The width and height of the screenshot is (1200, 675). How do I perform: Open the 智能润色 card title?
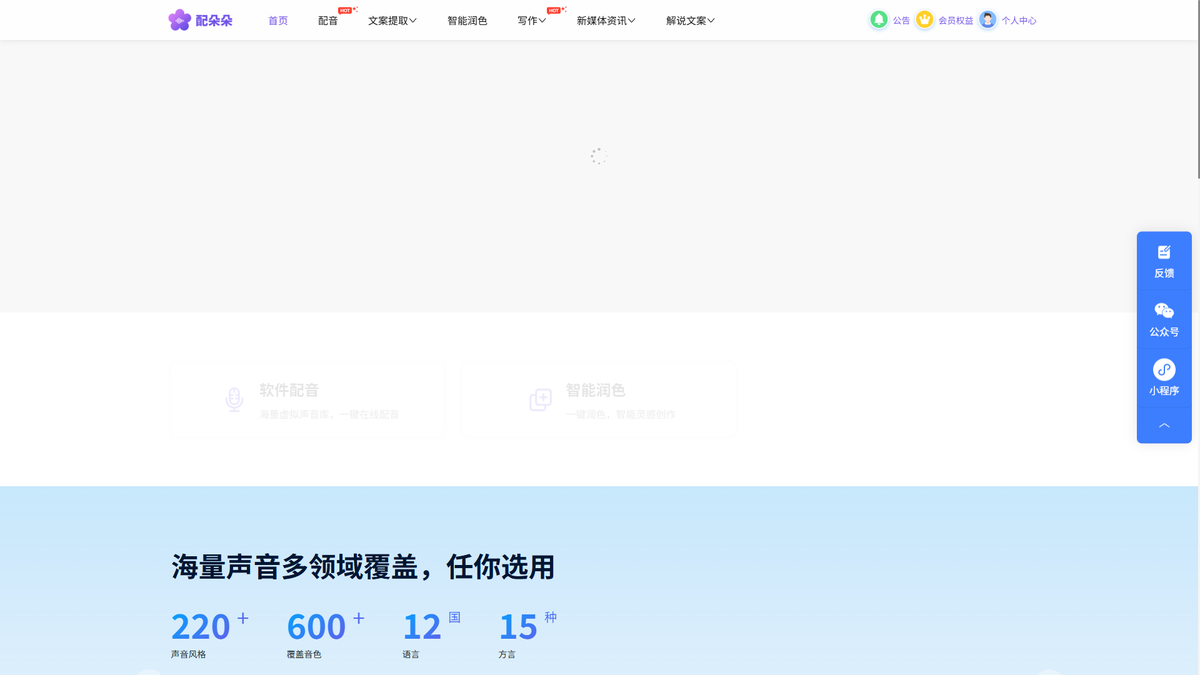[x=595, y=390]
